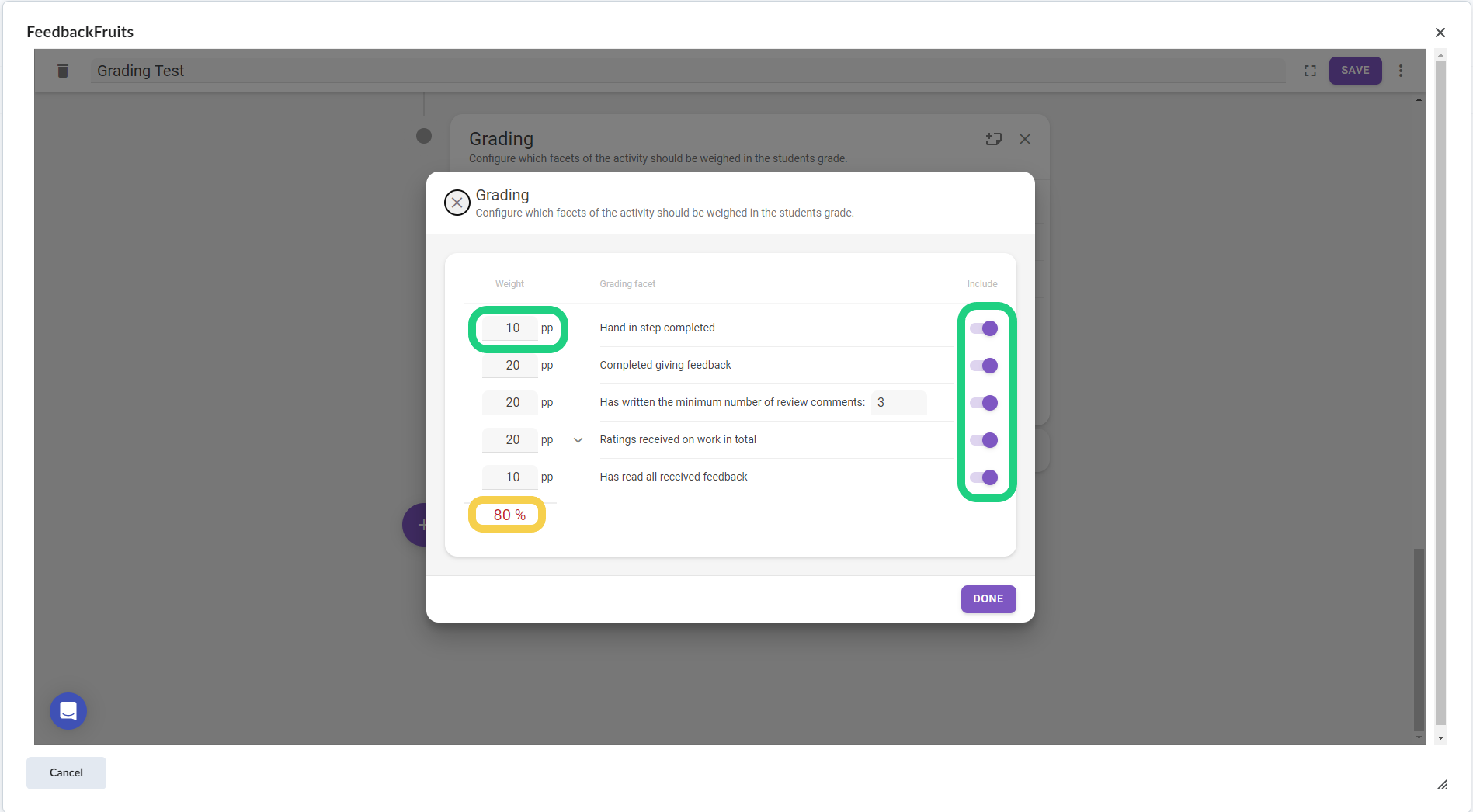1473x812 pixels.
Task: Click the SAVE button
Action: 1354,71
